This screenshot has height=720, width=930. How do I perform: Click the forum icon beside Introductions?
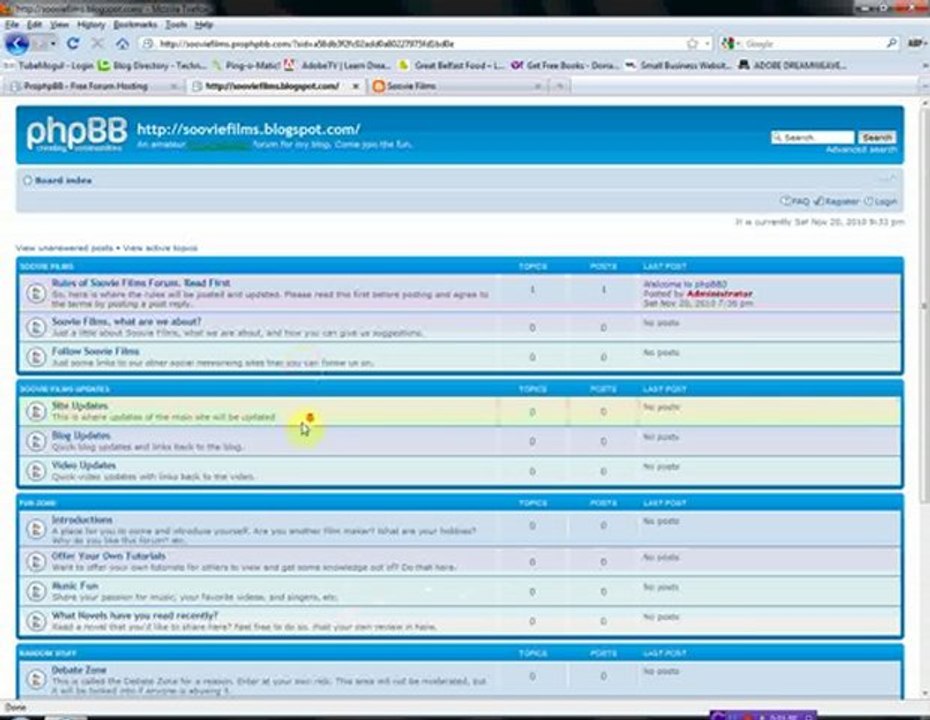(36, 528)
